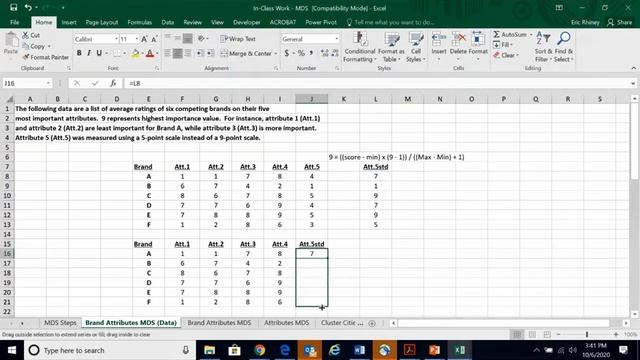Open File Explorer from the taskbar
The height and width of the screenshot is (360, 640).
(209, 350)
